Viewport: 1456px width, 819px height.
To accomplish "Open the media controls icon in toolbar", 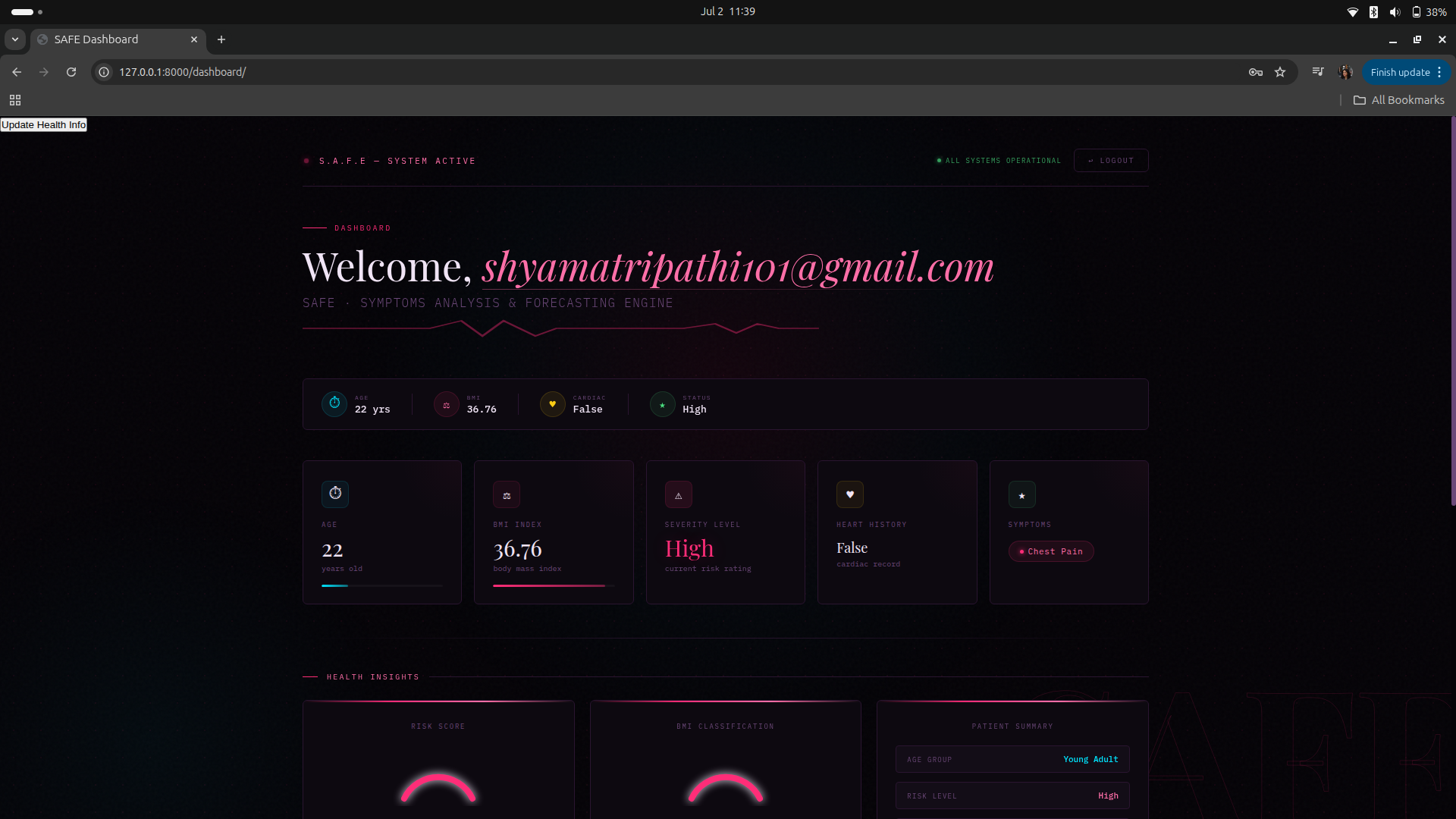I will pyautogui.click(x=1318, y=72).
